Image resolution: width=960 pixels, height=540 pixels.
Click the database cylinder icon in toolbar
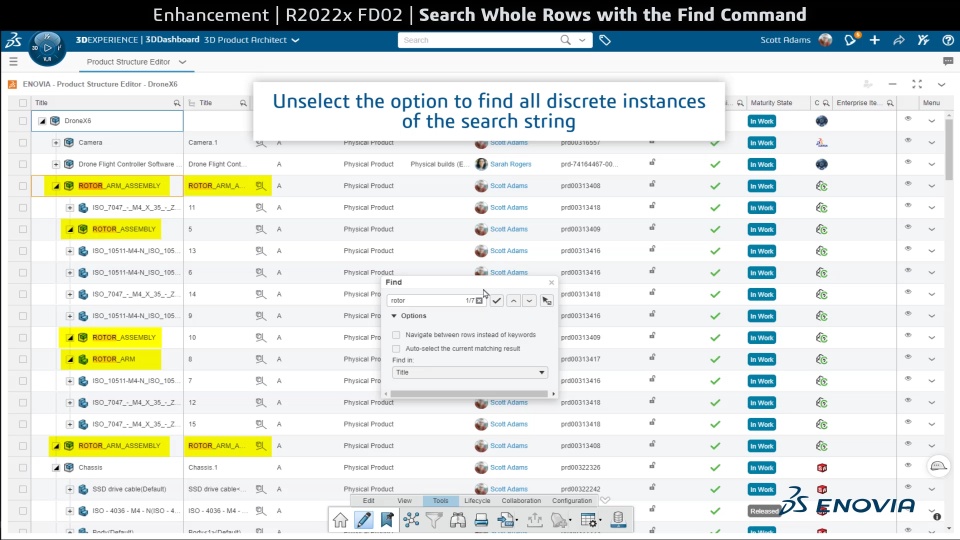click(618, 519)
